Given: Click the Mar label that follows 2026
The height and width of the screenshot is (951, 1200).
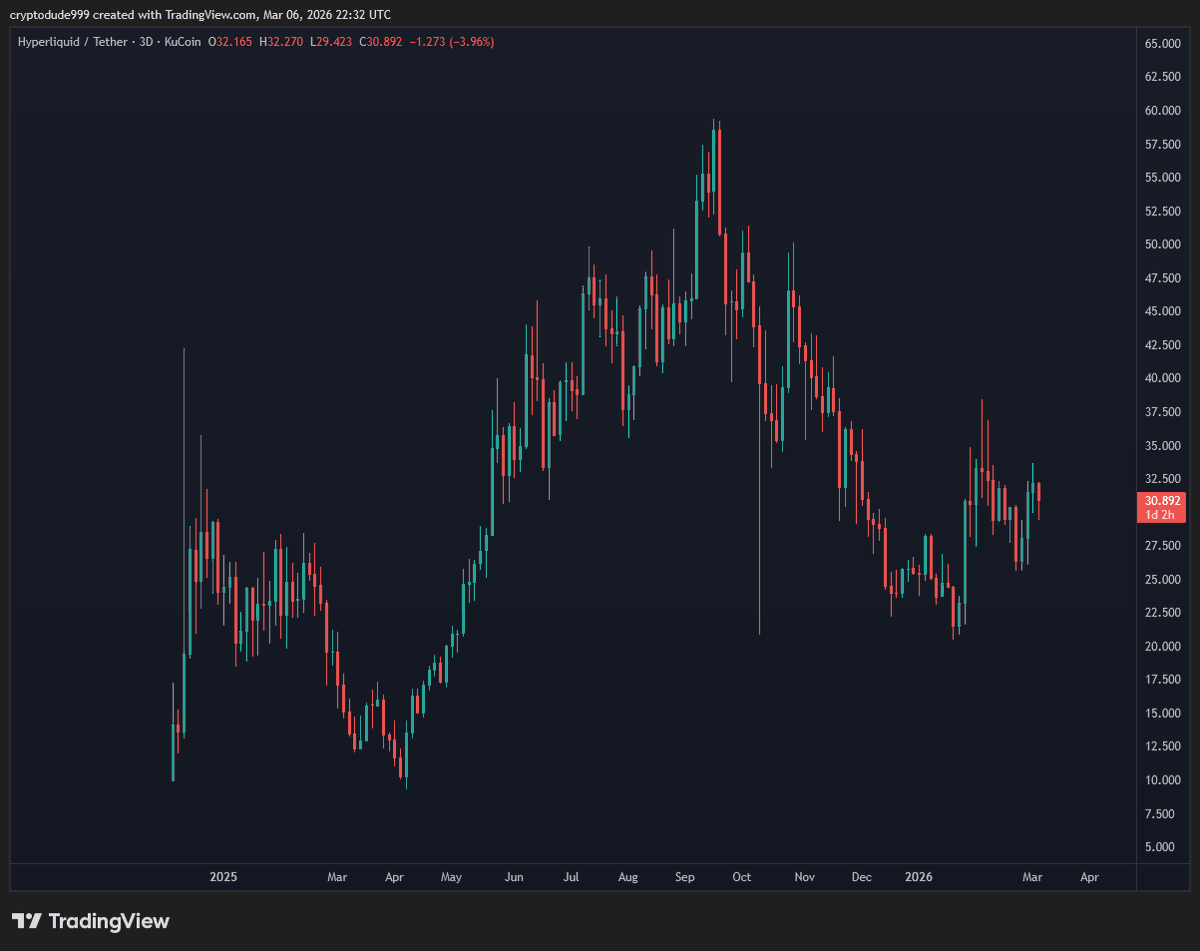Looking at the screenshot, I should pyautogui.click(x=1032, y=877).
